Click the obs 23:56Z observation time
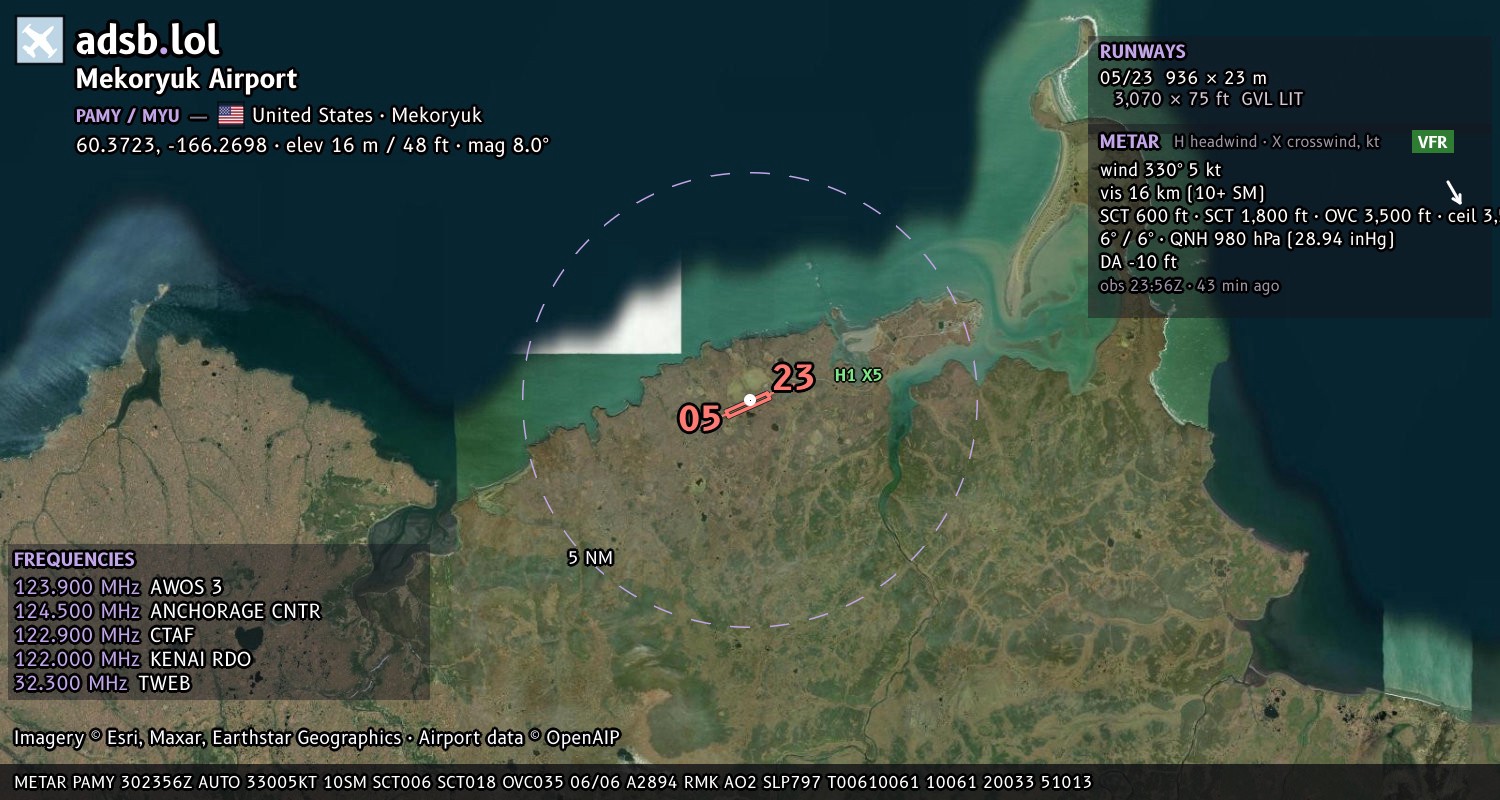The height and width of the screenshot is (800, 1500). tap(1189, 286)
